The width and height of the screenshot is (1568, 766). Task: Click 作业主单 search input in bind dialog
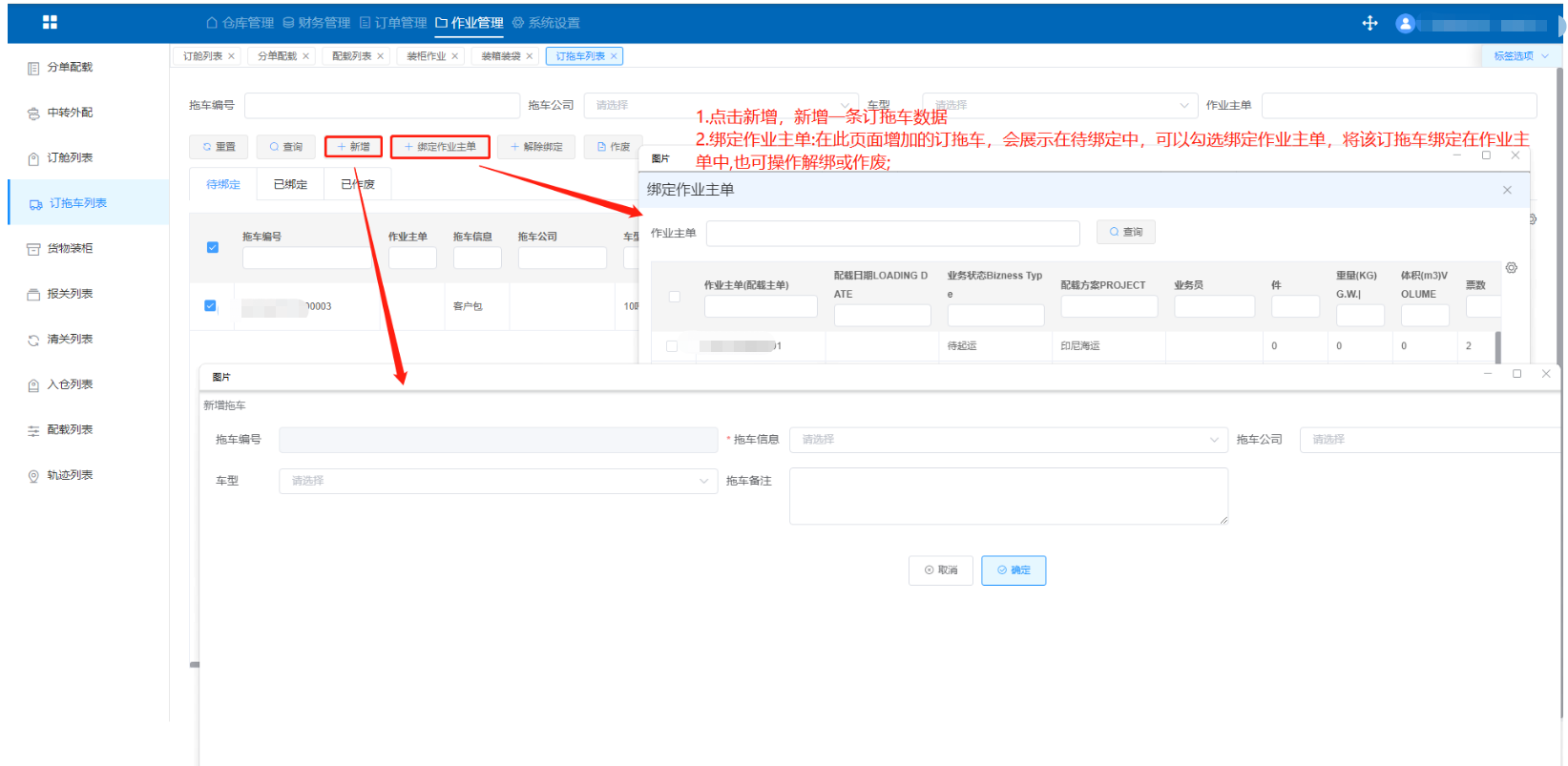coord(892,233)
